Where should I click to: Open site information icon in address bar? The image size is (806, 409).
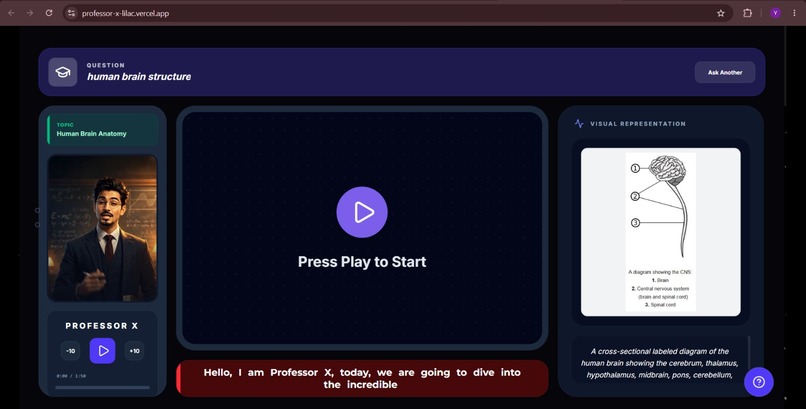click(x=71, y=13)
